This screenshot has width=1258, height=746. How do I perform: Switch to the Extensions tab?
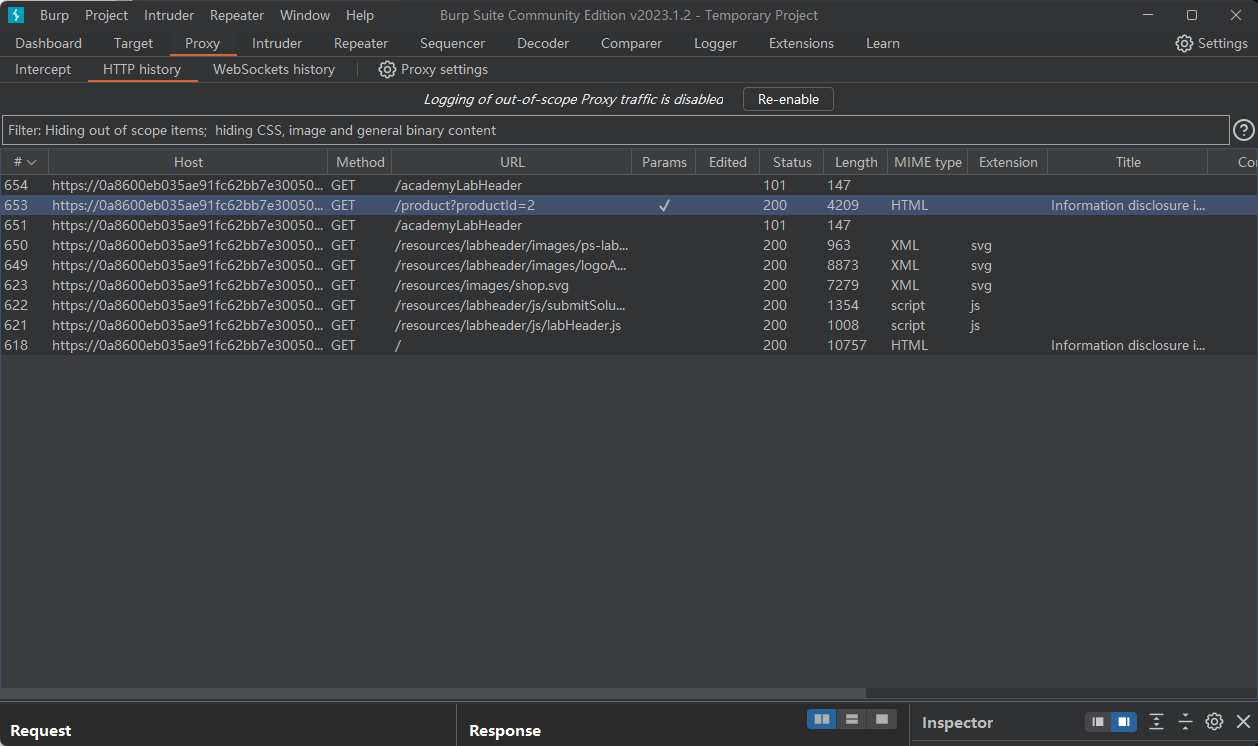click(801, 43)
